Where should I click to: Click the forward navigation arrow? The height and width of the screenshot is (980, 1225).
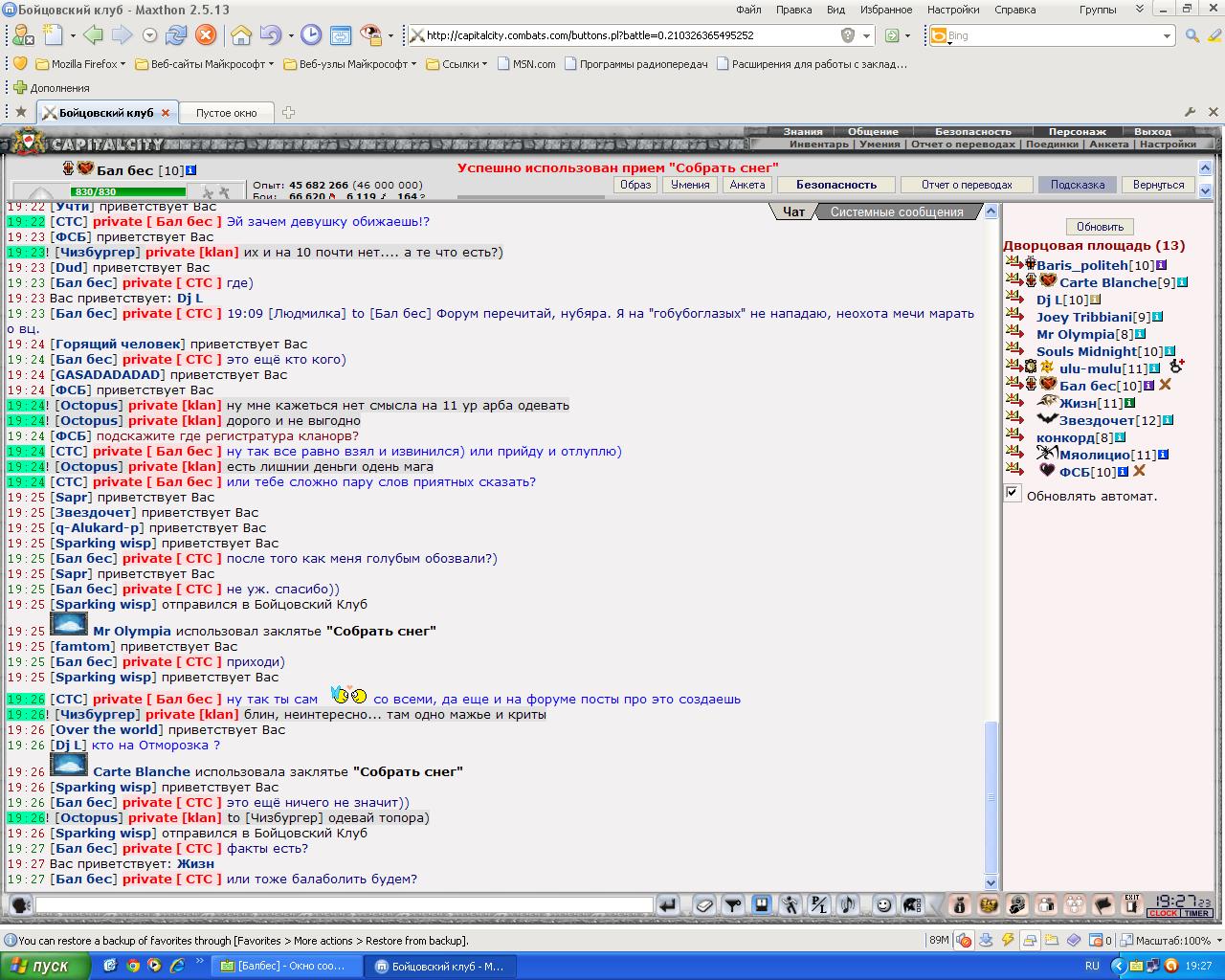pos(122,35)
